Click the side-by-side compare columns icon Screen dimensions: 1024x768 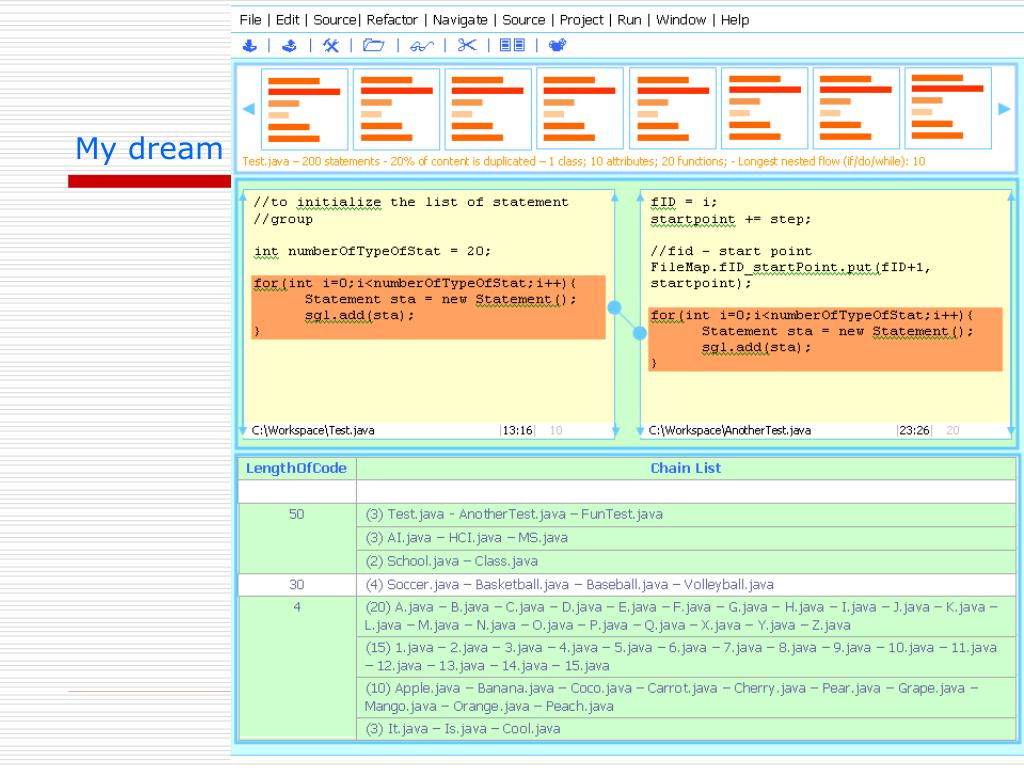point(512,45)
